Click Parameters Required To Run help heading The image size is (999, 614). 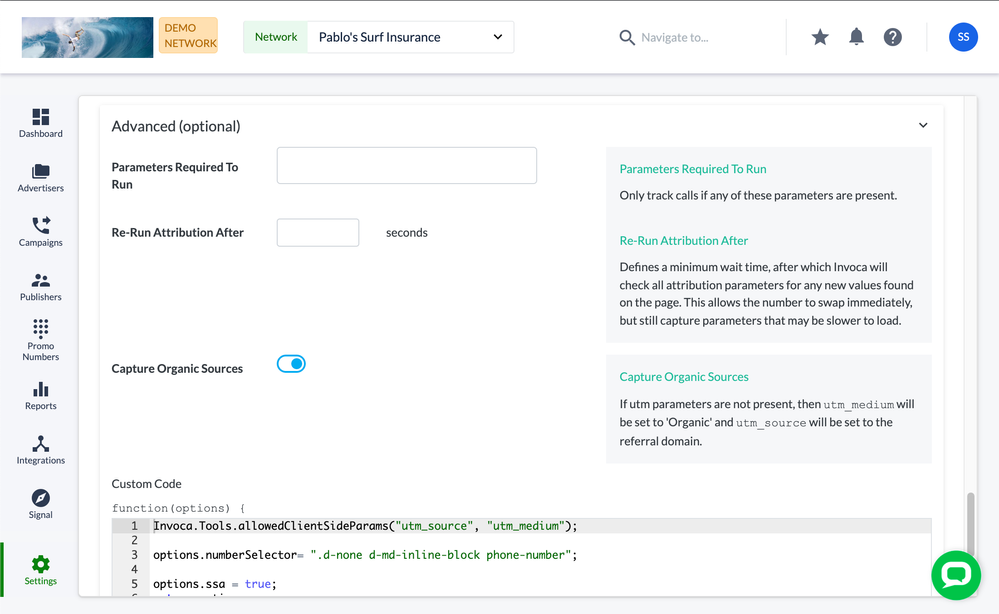pyautogui.click(x=693, y=169)
